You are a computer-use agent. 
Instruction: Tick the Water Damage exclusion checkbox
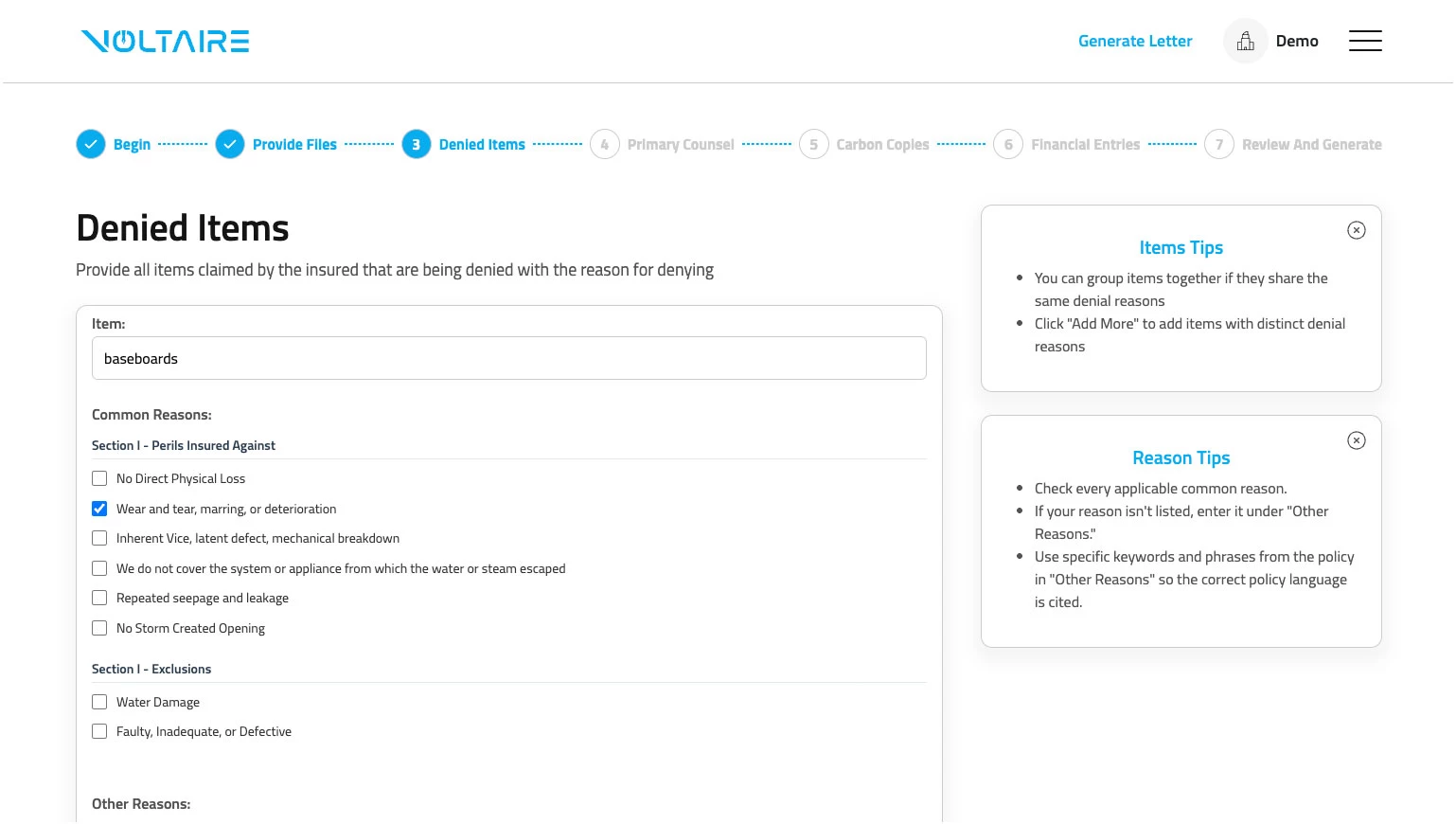pos(99,702)
